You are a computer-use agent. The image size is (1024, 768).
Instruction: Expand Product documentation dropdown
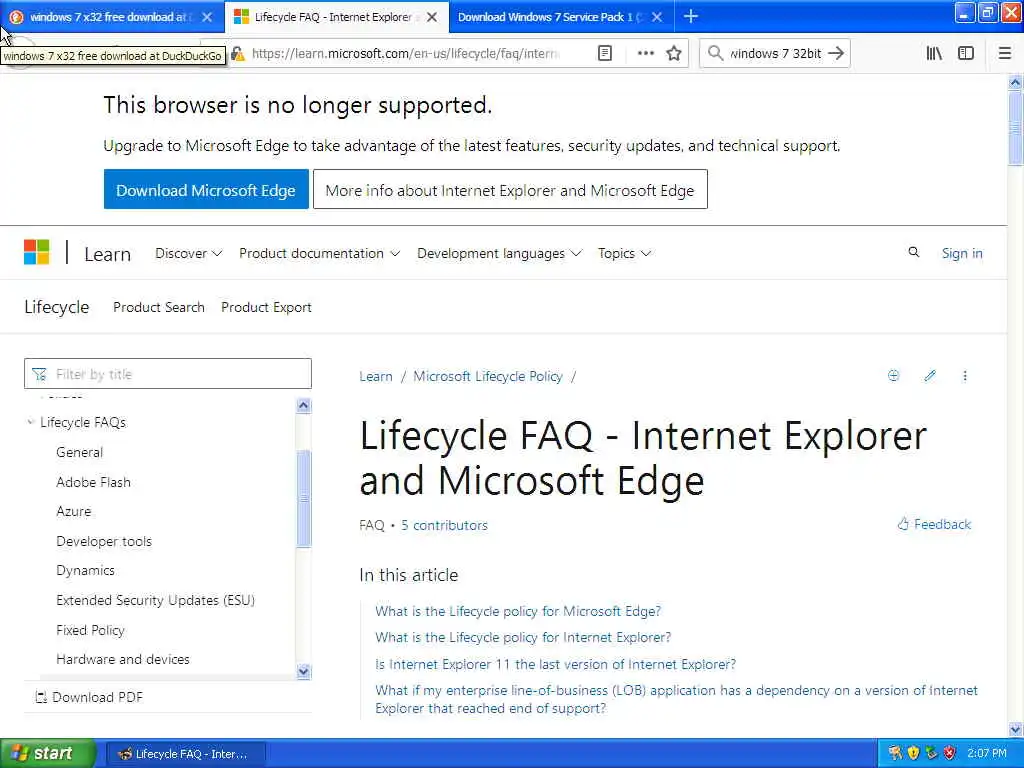(x=319, y=253)
